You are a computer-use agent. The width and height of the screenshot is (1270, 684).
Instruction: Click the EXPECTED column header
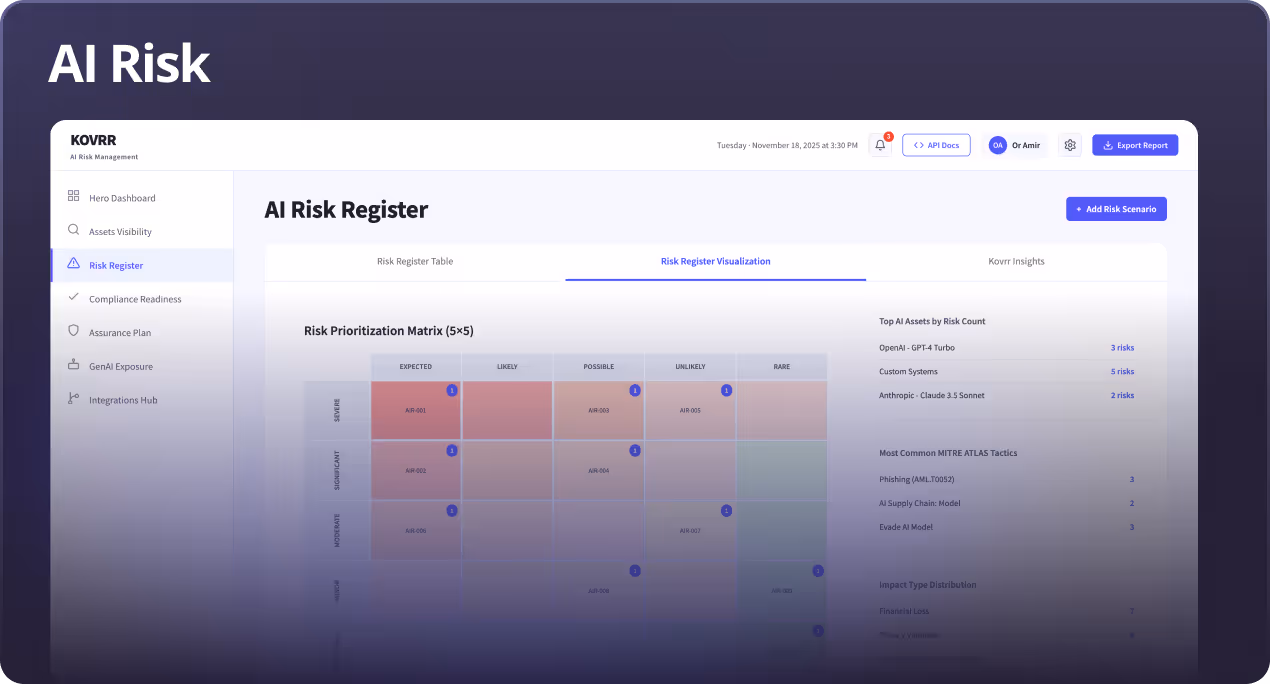416,367
